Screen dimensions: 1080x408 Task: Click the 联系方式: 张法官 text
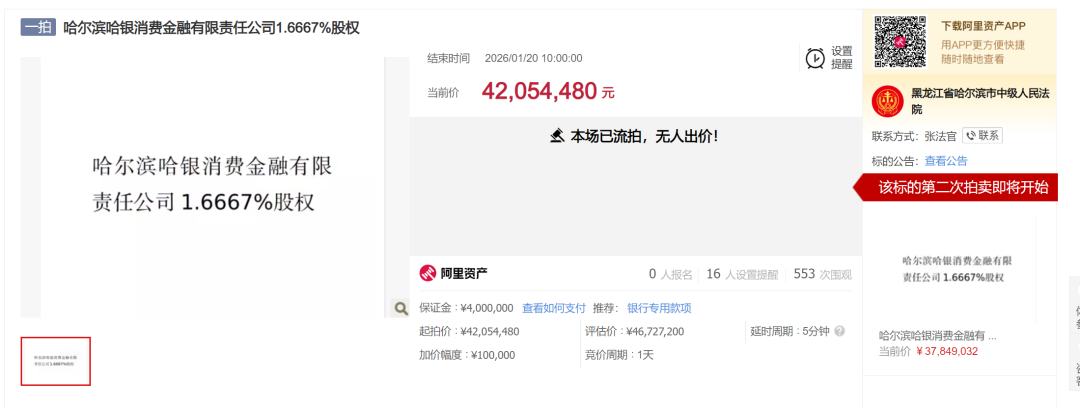(914, 136)
